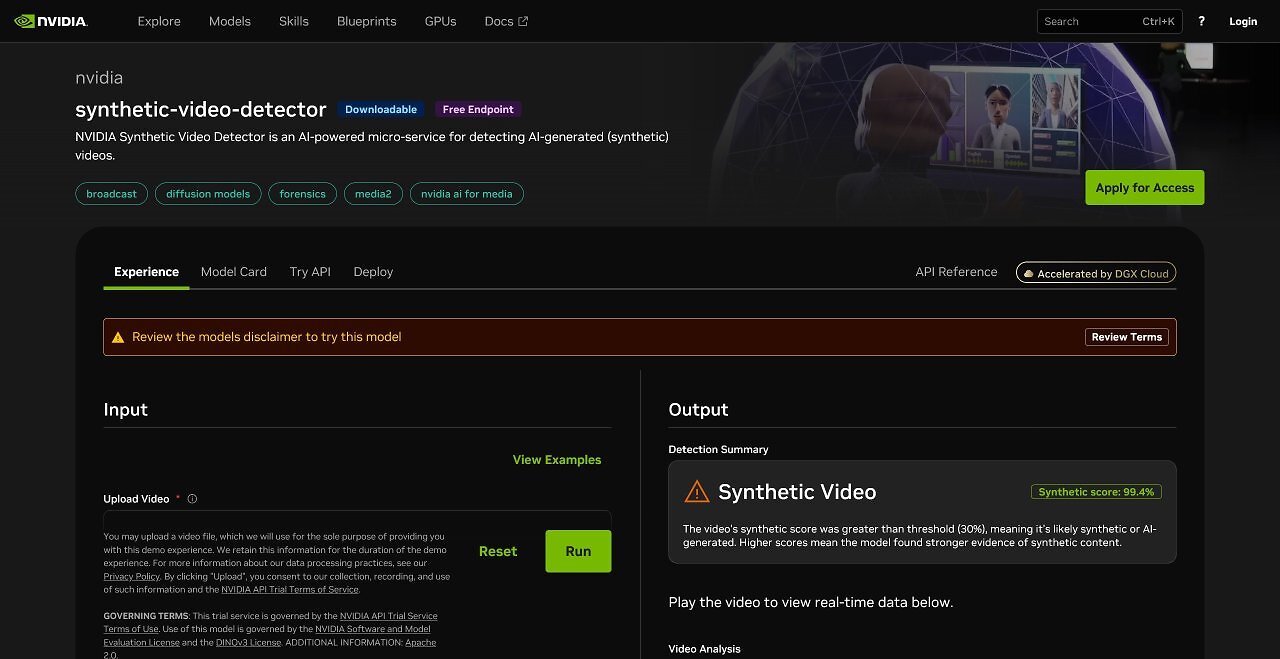1280x659 pixels.
Task: Click the warning icon in disclaimer banner
Action: pyautogui.click(x=118, y=337)
